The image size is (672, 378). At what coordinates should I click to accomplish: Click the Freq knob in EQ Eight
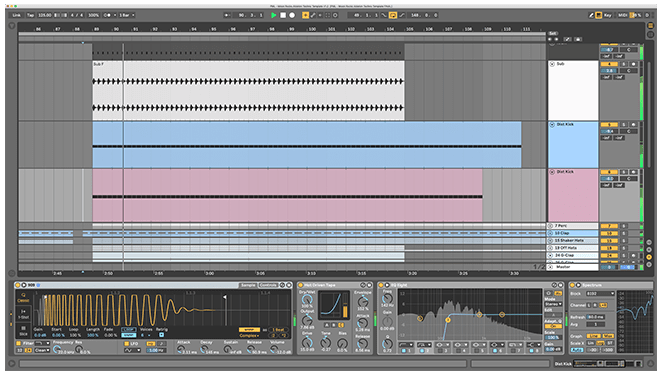point(387,299)
